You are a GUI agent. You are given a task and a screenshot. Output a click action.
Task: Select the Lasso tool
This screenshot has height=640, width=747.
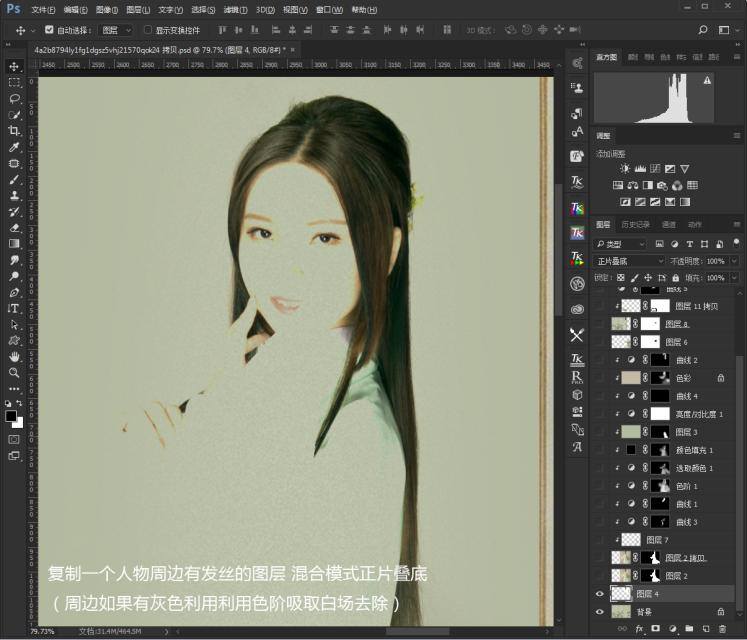point(14,99)
